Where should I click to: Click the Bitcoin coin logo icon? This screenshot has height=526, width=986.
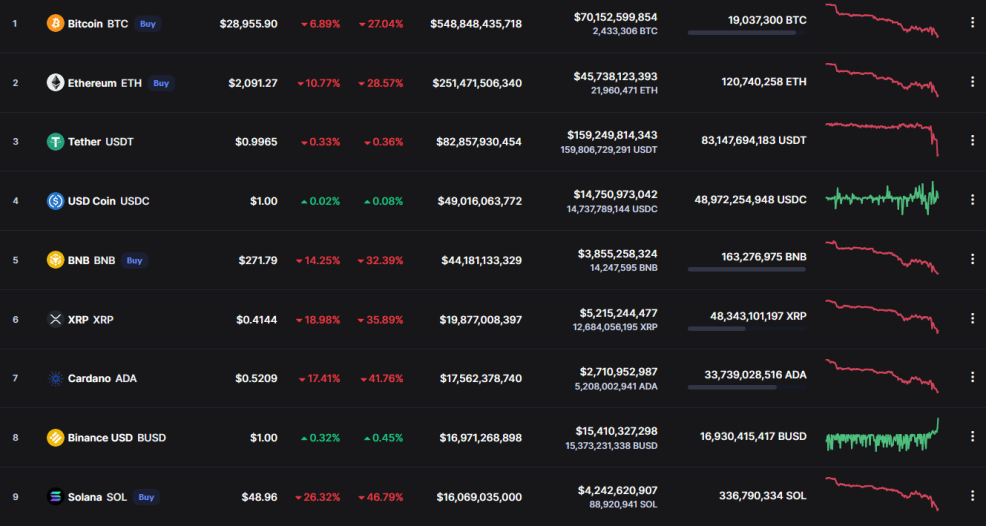point(55,24)
